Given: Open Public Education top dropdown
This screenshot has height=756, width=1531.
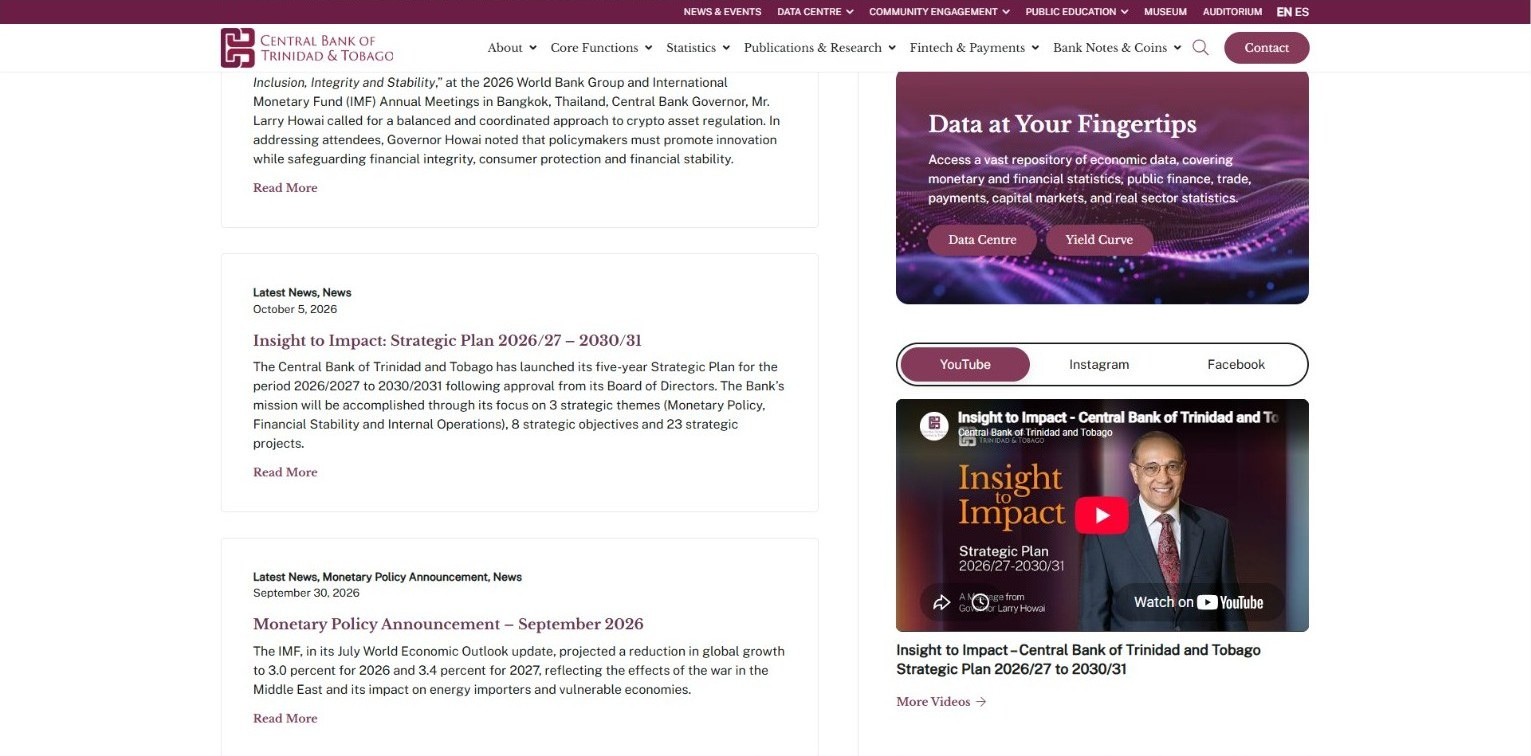Looking at the screenshot, I should [1077, 12].
